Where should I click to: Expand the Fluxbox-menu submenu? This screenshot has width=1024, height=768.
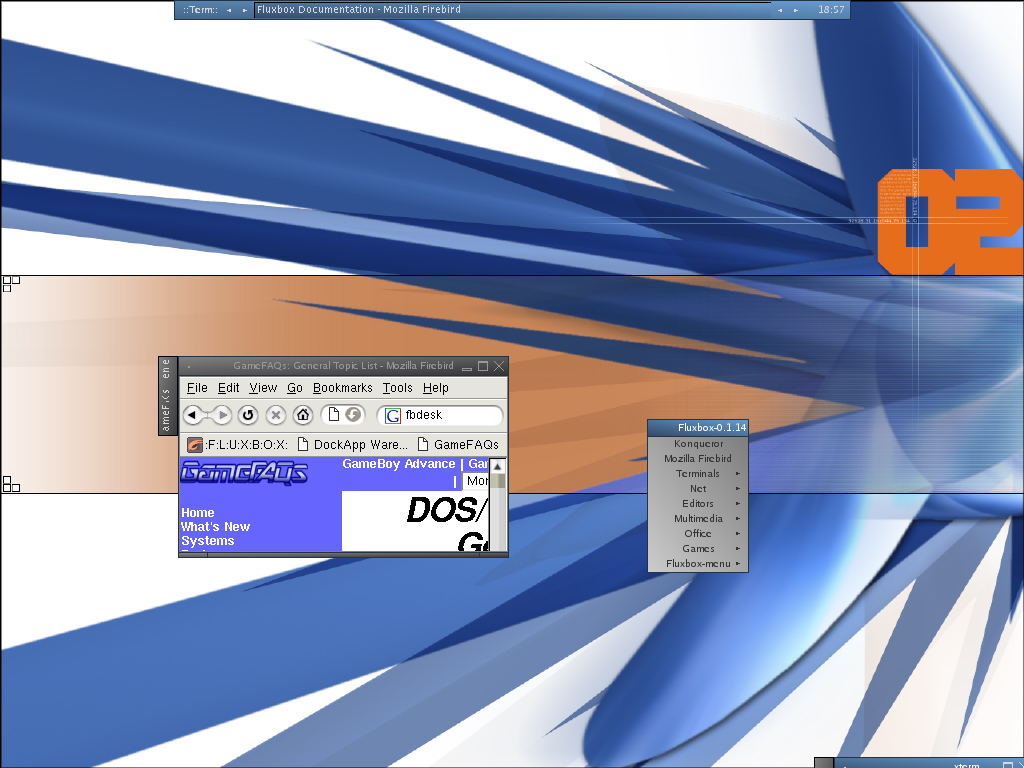pyautogui.click(x=698, y=564)
